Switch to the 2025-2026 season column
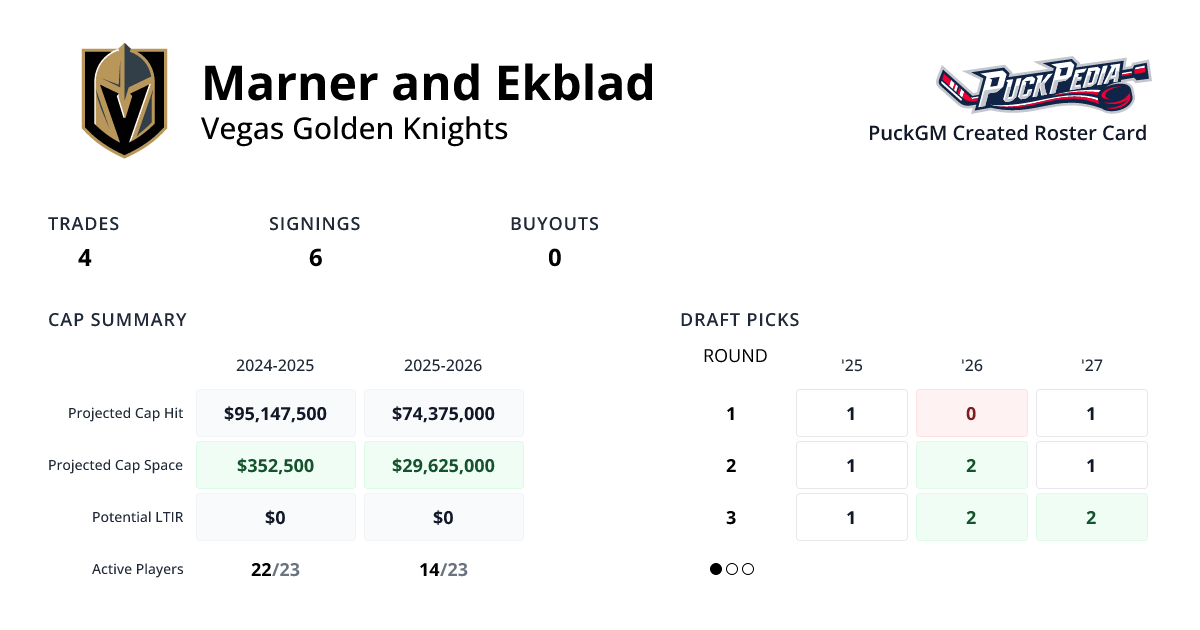1200x630 pixels. coord(443,365)
